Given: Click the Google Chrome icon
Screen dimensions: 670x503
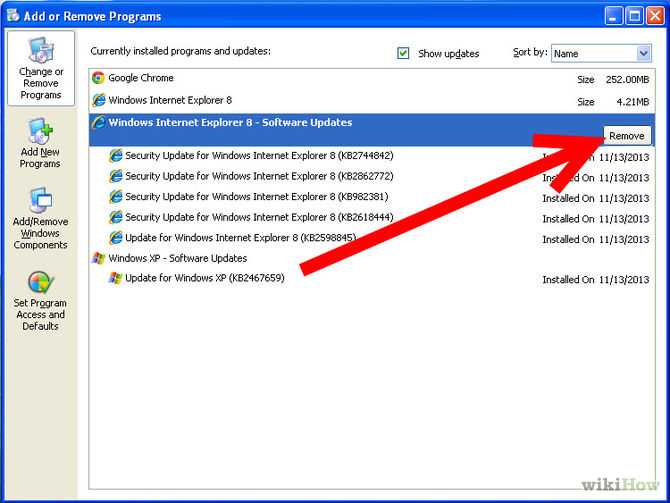Looking at the screenshot, I should tap(98, 78).
